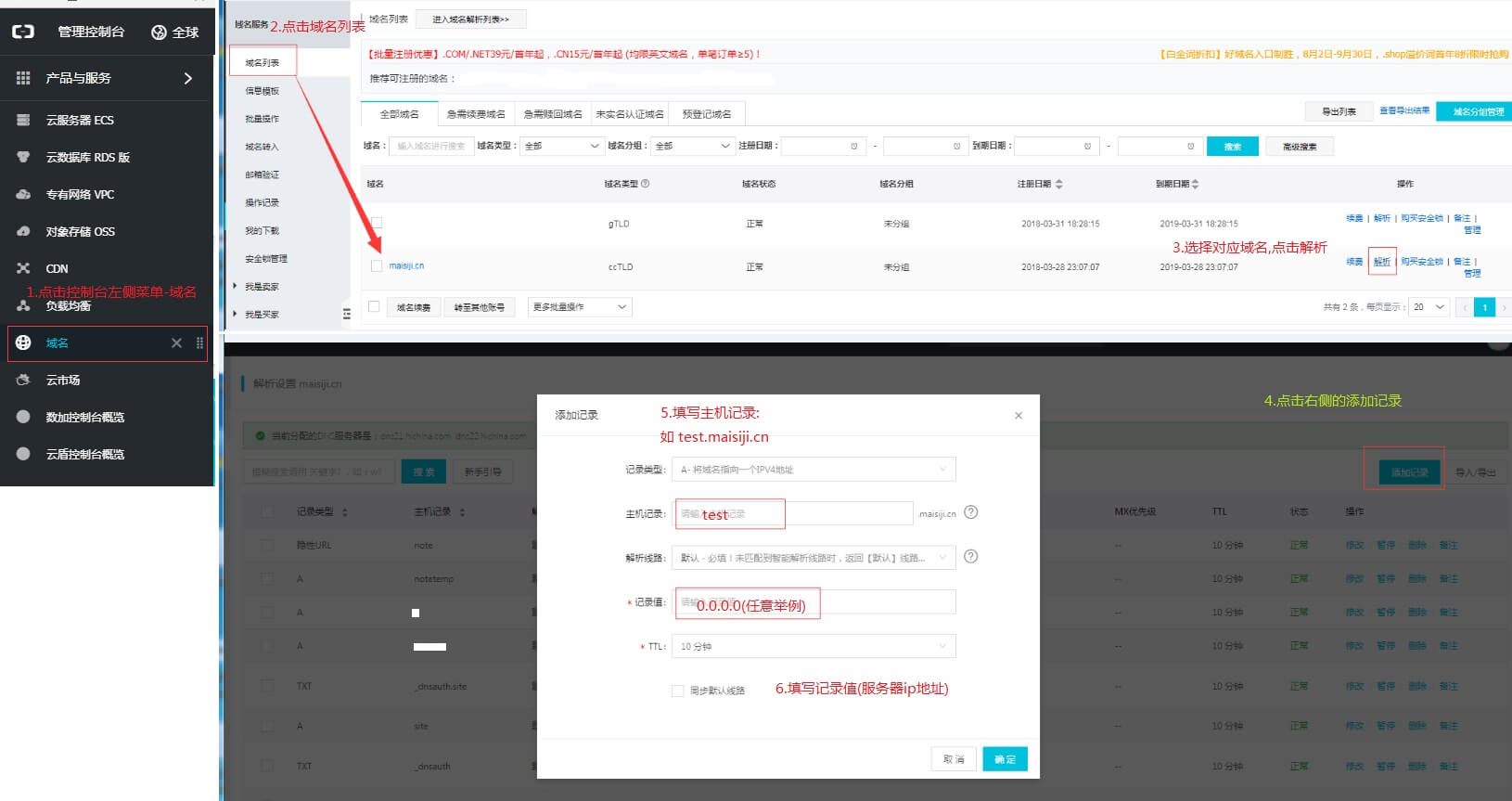Remove 域名 shortcut with the X icon
This screenshot has width=1512, height=801.
pyautogui.click(x=176, y=342)
